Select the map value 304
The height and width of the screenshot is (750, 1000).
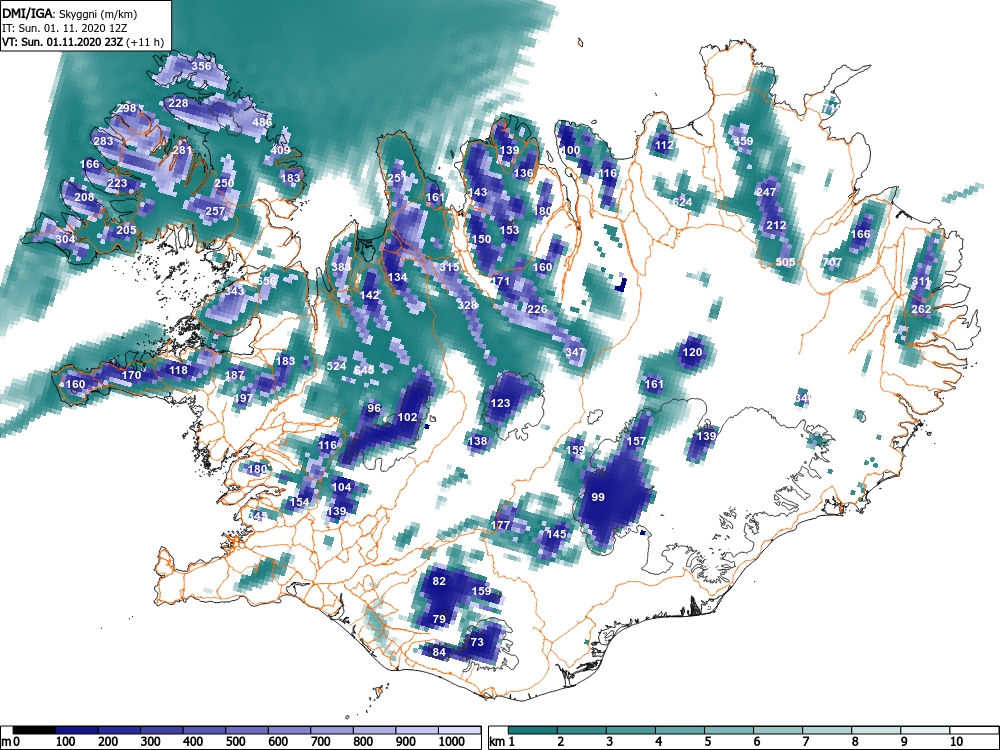point(65,239)
